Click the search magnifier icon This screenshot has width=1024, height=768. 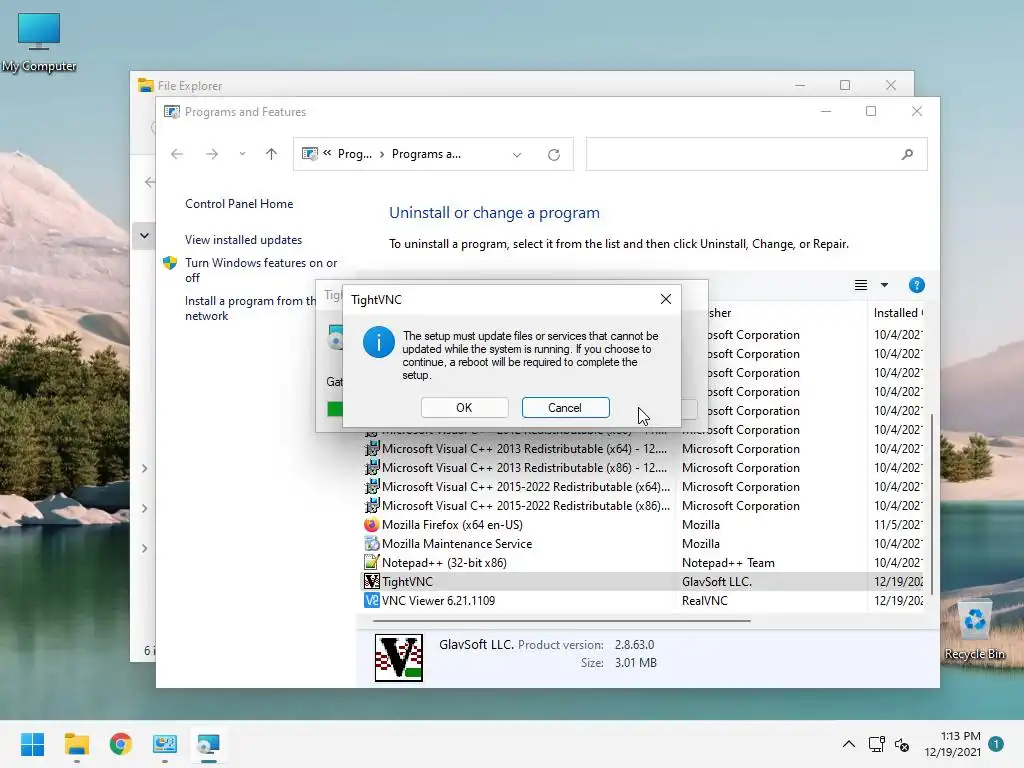point(907,154)
